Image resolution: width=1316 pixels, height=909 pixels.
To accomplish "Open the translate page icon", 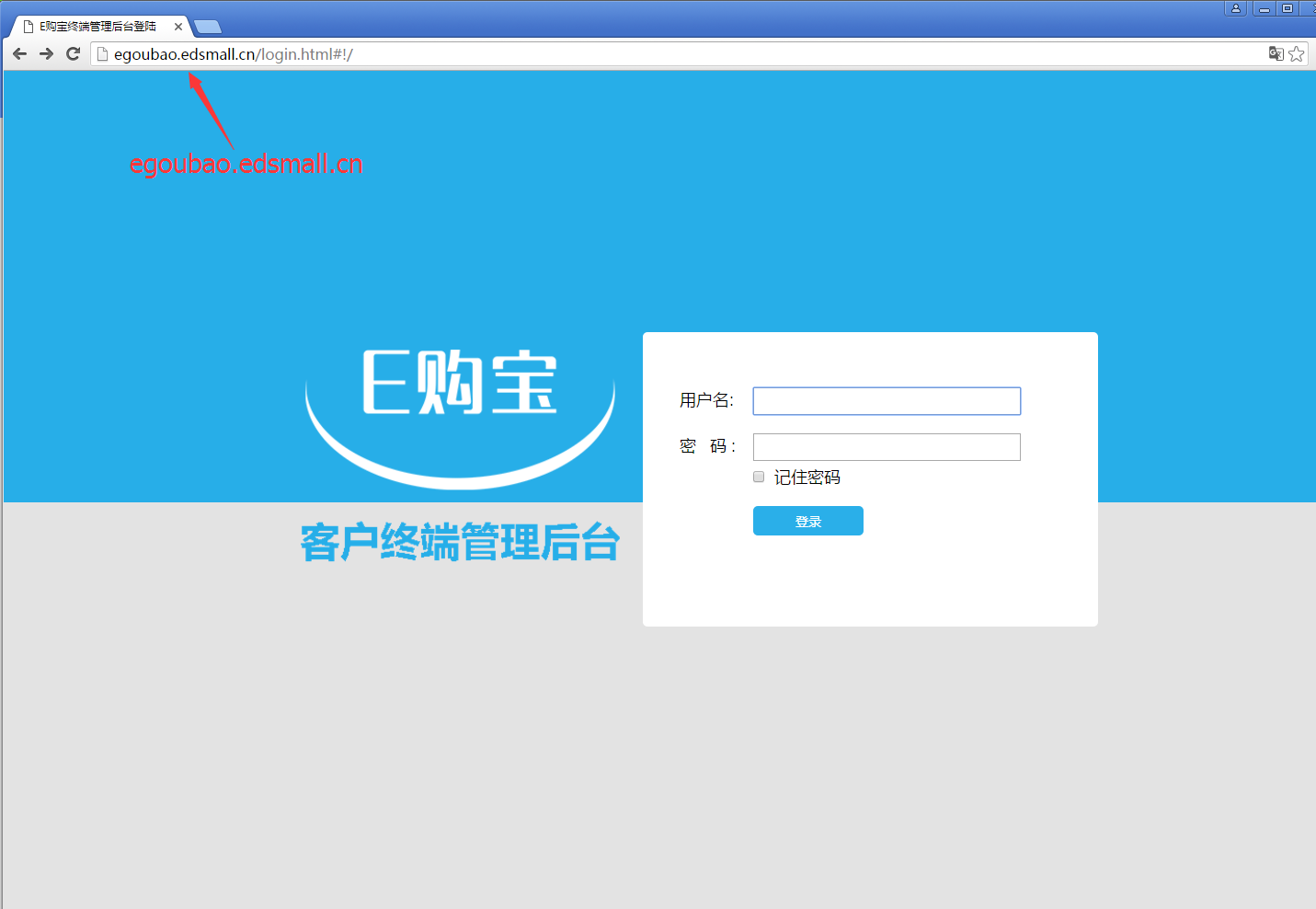I will pyautogui.click(x=1276, y=53).
